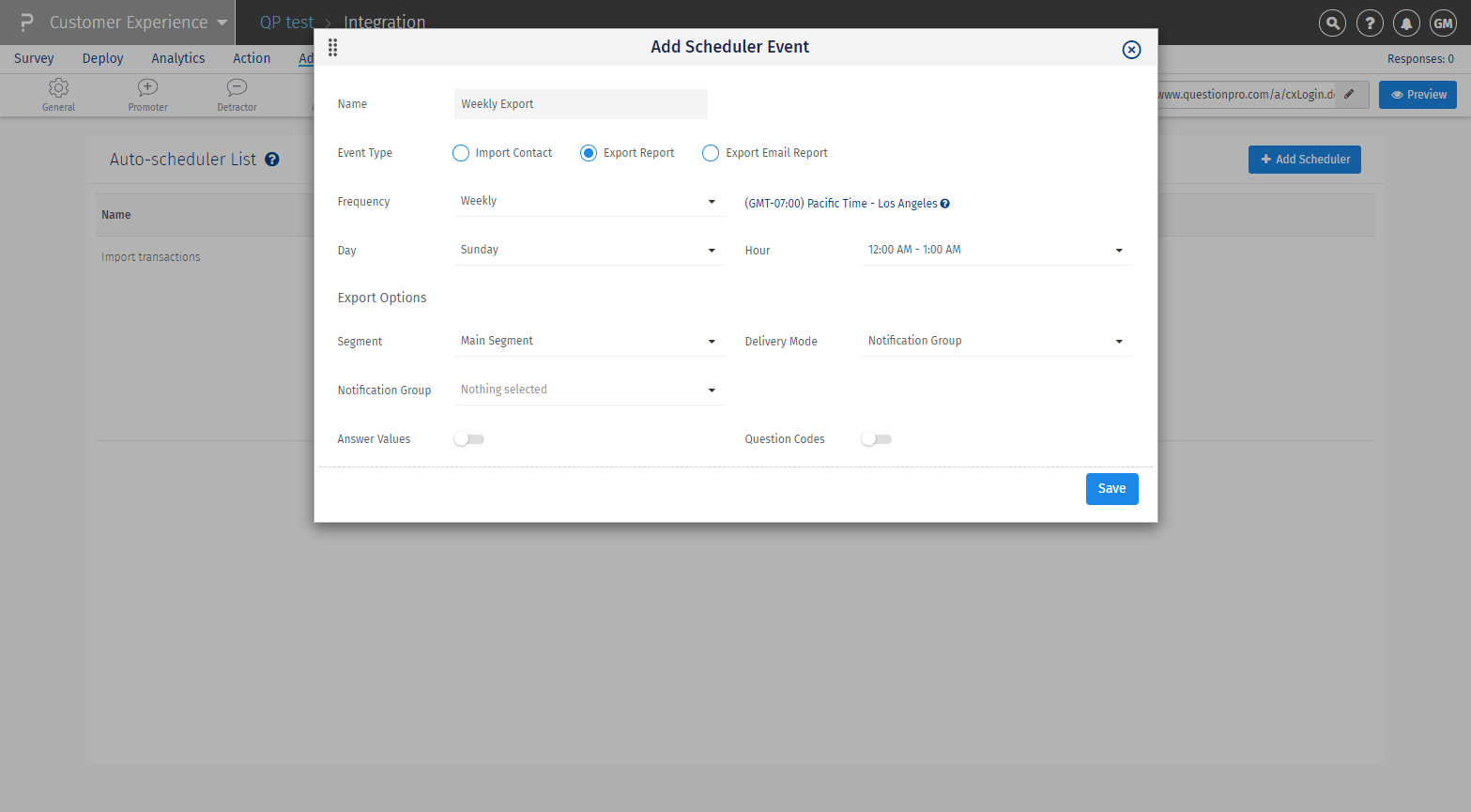
Task: Expand the Notification Group 'Nothing selected' dropdown
Action: 589,391
